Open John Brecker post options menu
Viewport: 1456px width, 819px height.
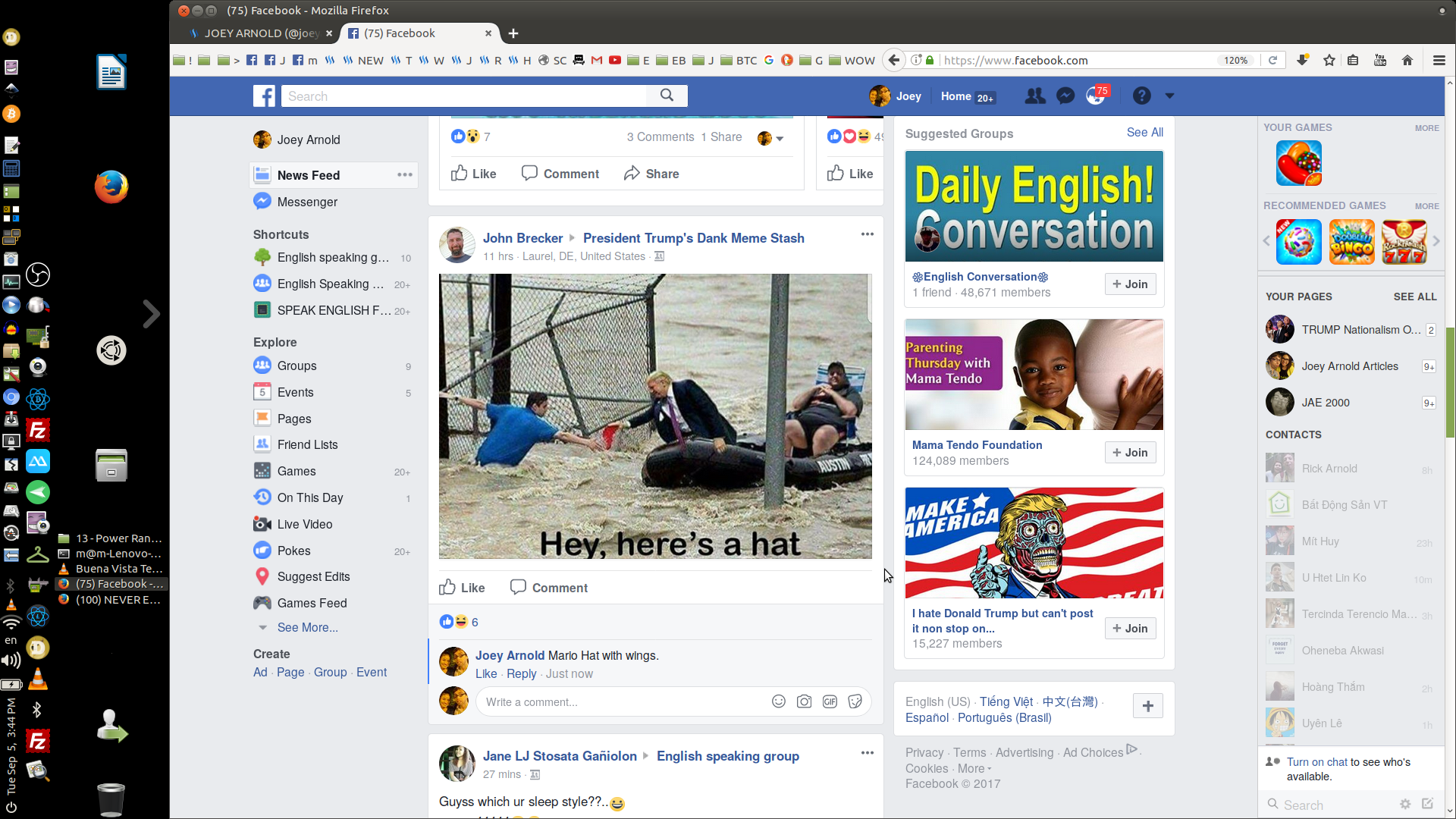click(x=868, y=234)
